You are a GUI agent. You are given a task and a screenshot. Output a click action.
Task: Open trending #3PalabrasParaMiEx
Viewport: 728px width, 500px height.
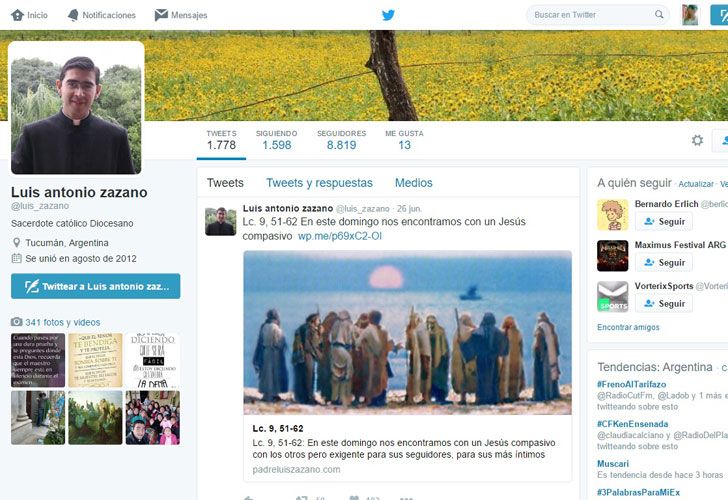tap(638, 493)
